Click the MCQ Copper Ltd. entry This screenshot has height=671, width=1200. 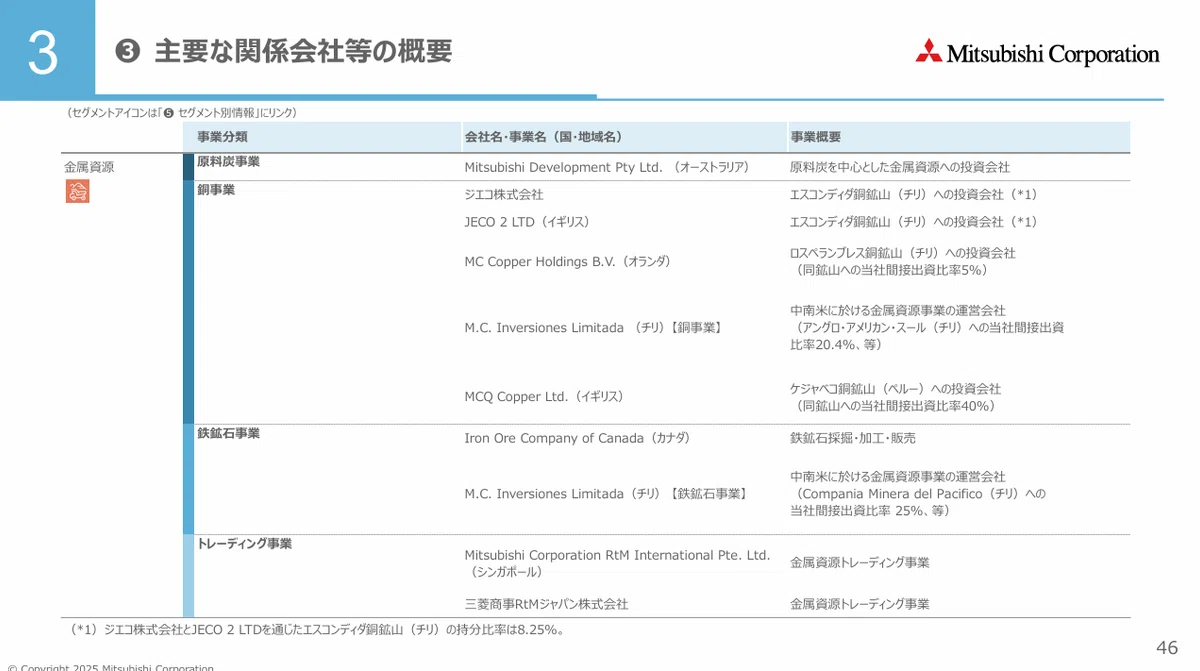pyautogui.click(x=544, y=396)
